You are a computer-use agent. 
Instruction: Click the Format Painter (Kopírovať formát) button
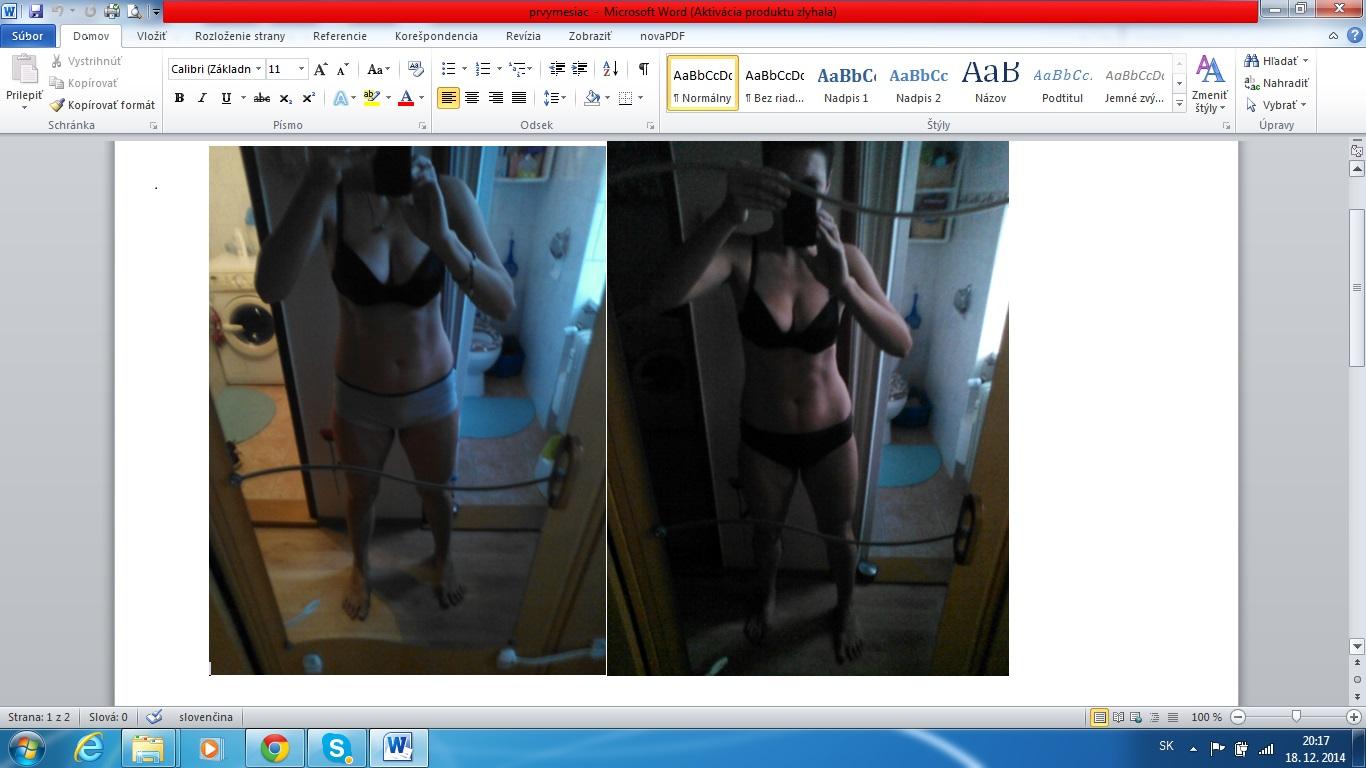(103, 105)
